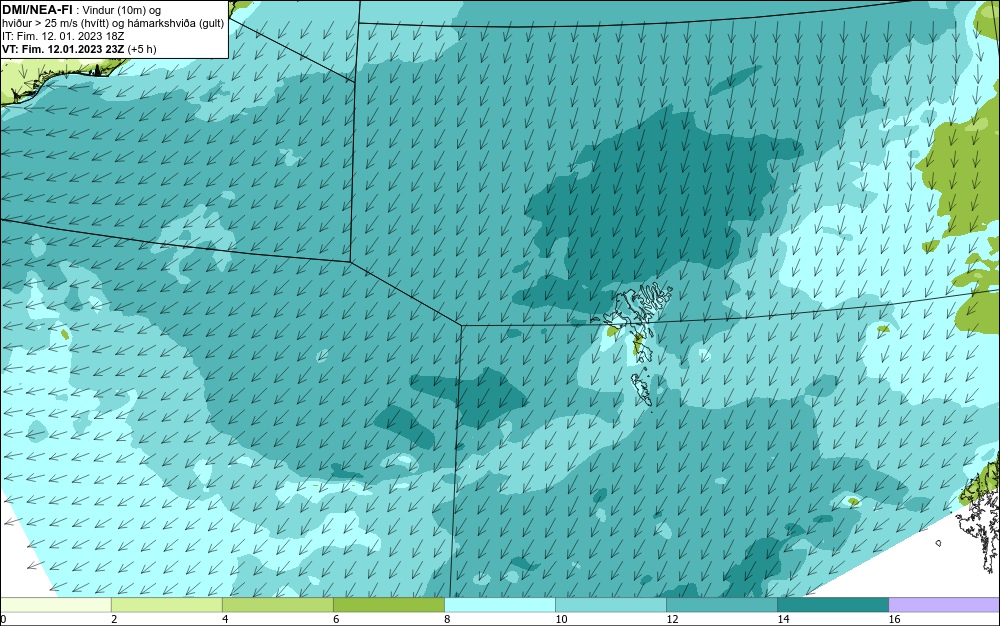
Task: Click the legend scale label 12
Action: [x=672, y=619]
